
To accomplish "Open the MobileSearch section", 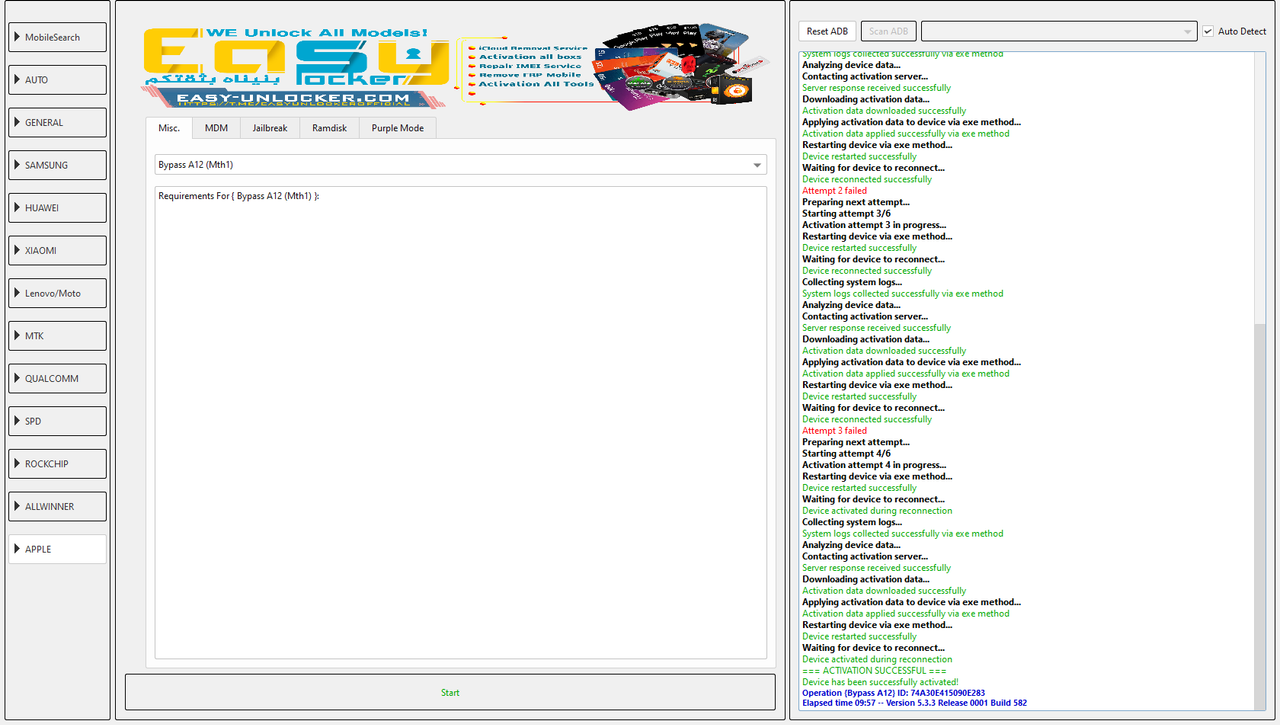I will (x=58, y=37).
